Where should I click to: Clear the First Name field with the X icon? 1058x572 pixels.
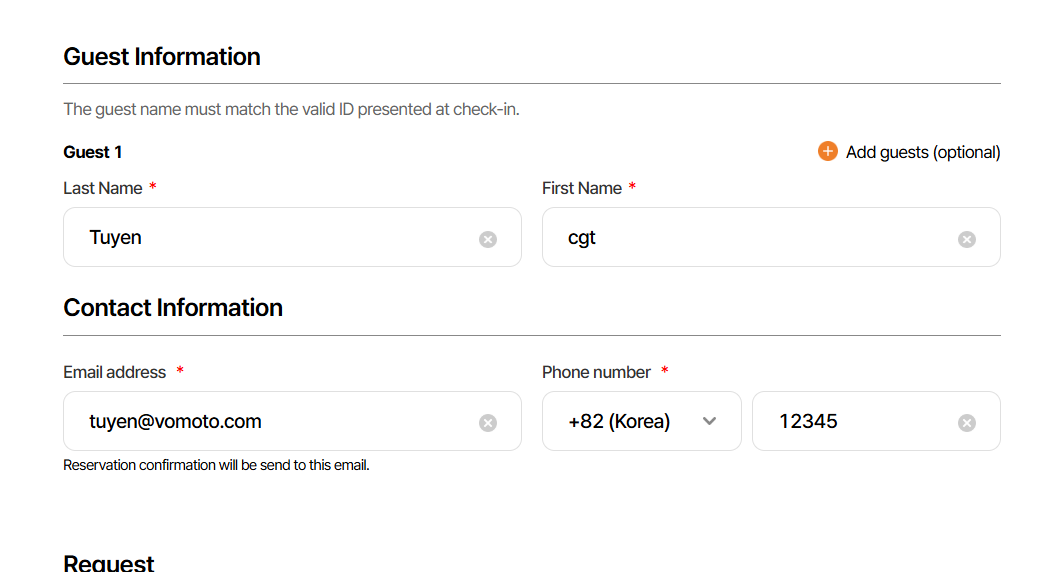pyautogui.click(x=967, y=239)
